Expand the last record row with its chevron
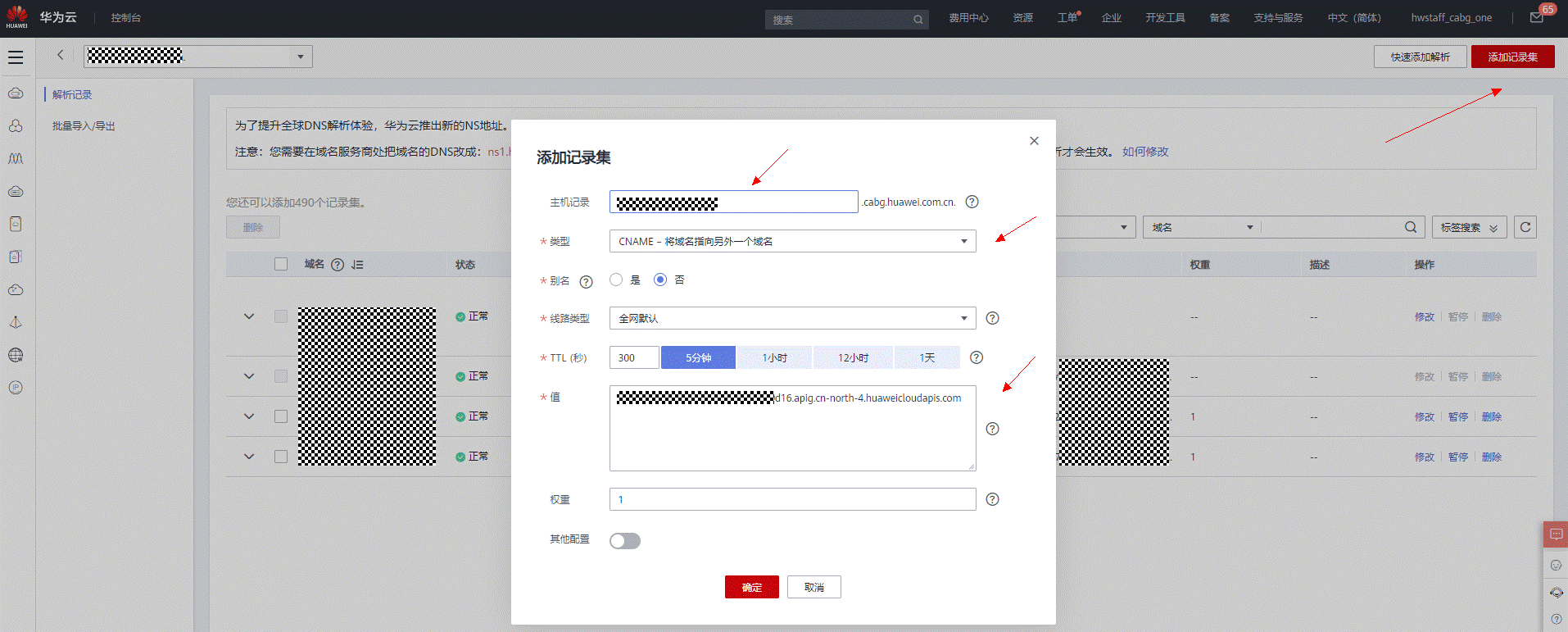Image resolution: width=1568 pixels, height=632 pixels. [249, 457]
